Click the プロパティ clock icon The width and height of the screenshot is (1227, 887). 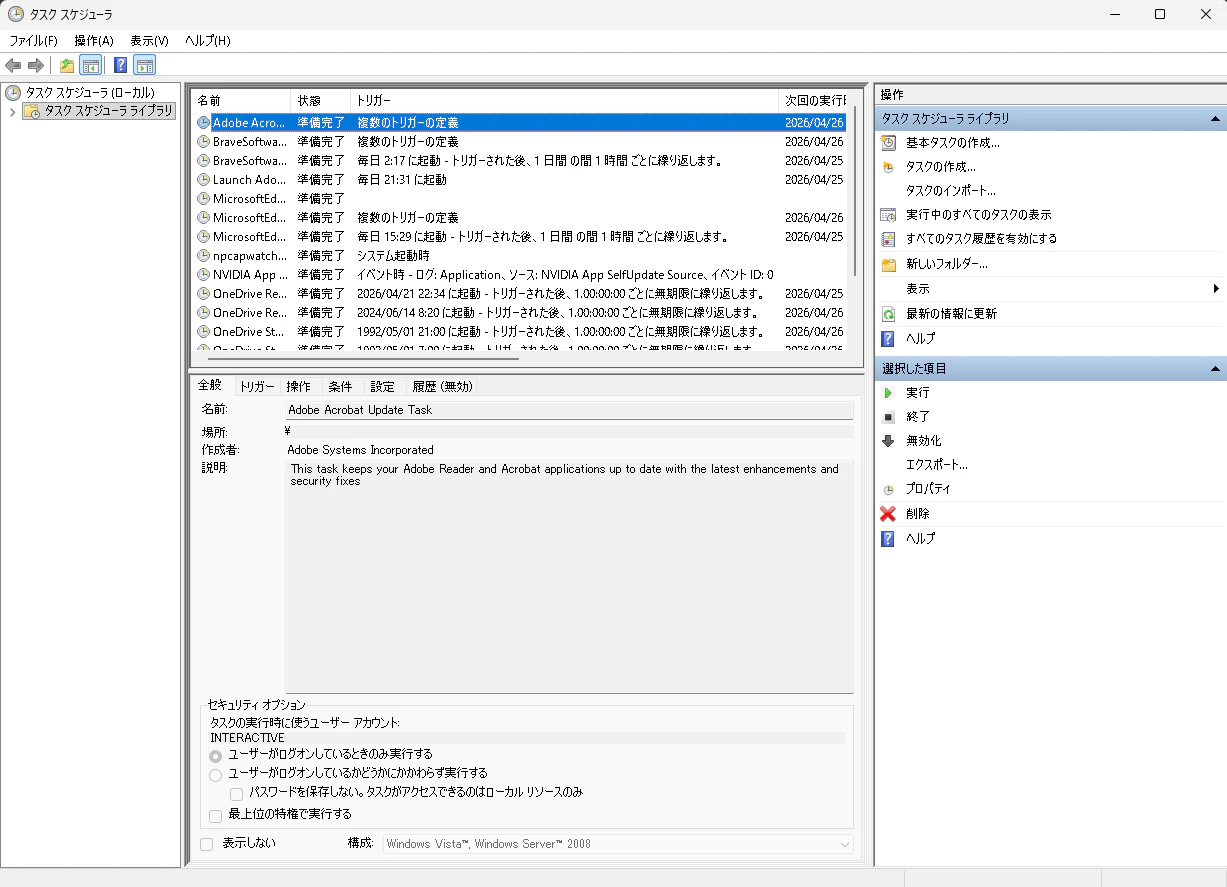tap(888, 490)
